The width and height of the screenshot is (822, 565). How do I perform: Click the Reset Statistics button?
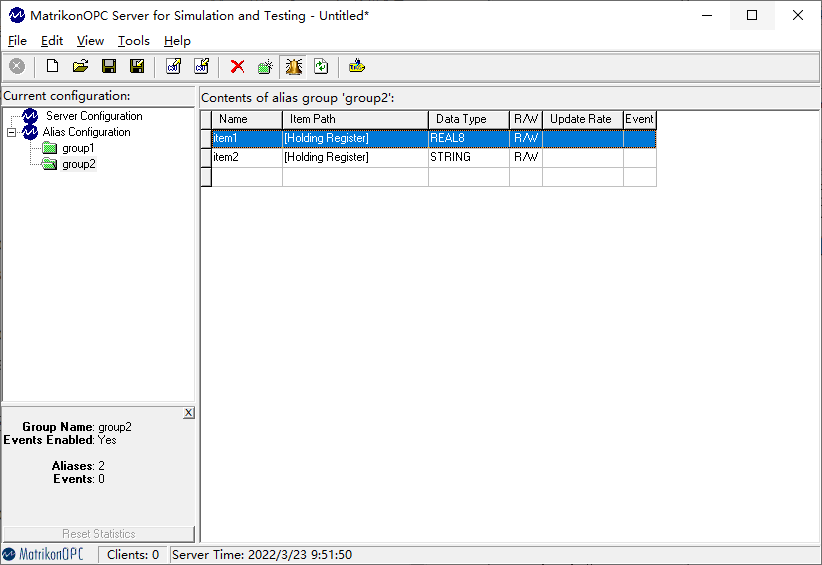pos(99,534)
